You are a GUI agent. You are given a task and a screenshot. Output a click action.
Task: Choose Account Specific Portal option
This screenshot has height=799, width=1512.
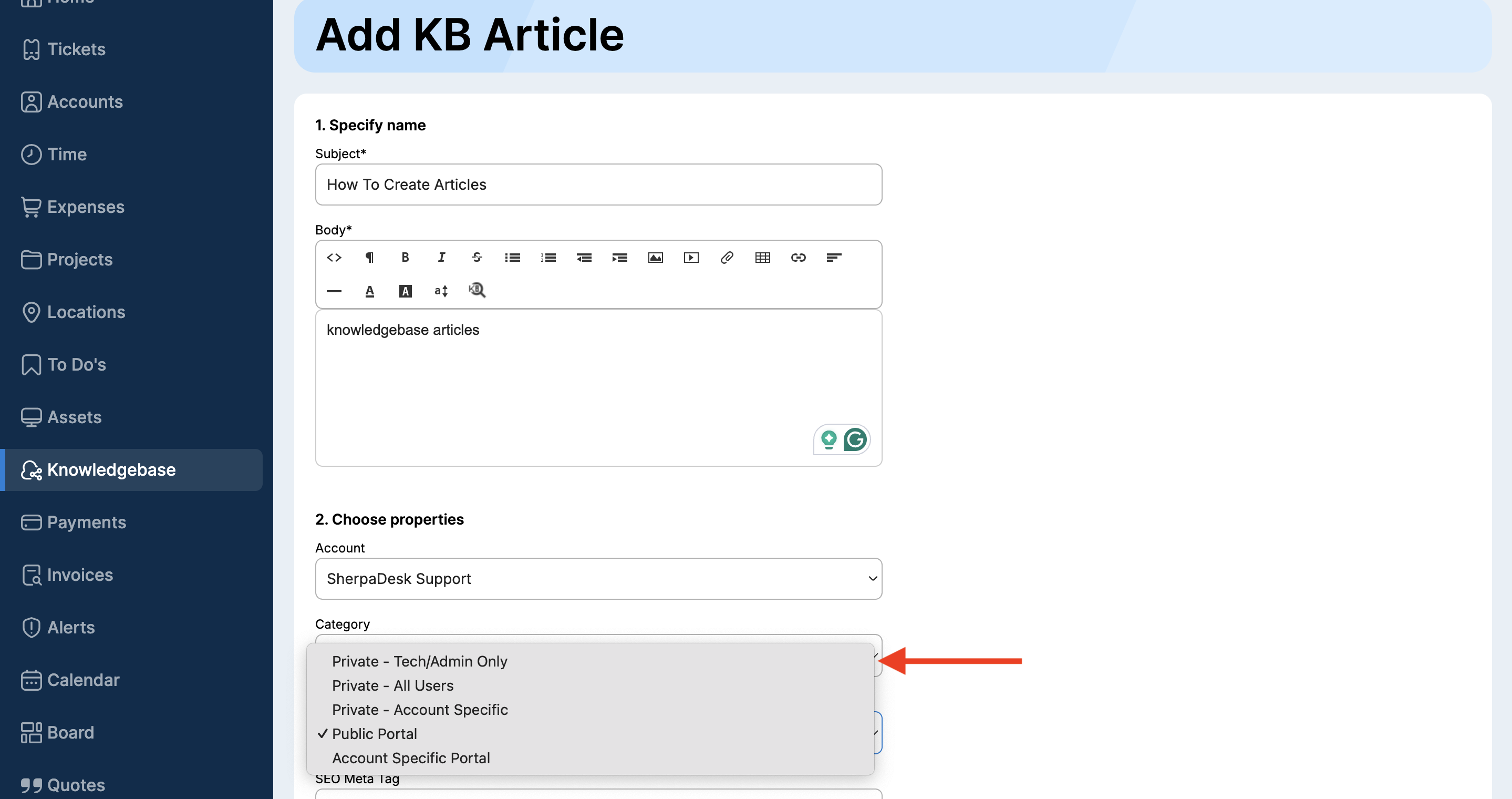pyautogui.click(x=411, y=759)
